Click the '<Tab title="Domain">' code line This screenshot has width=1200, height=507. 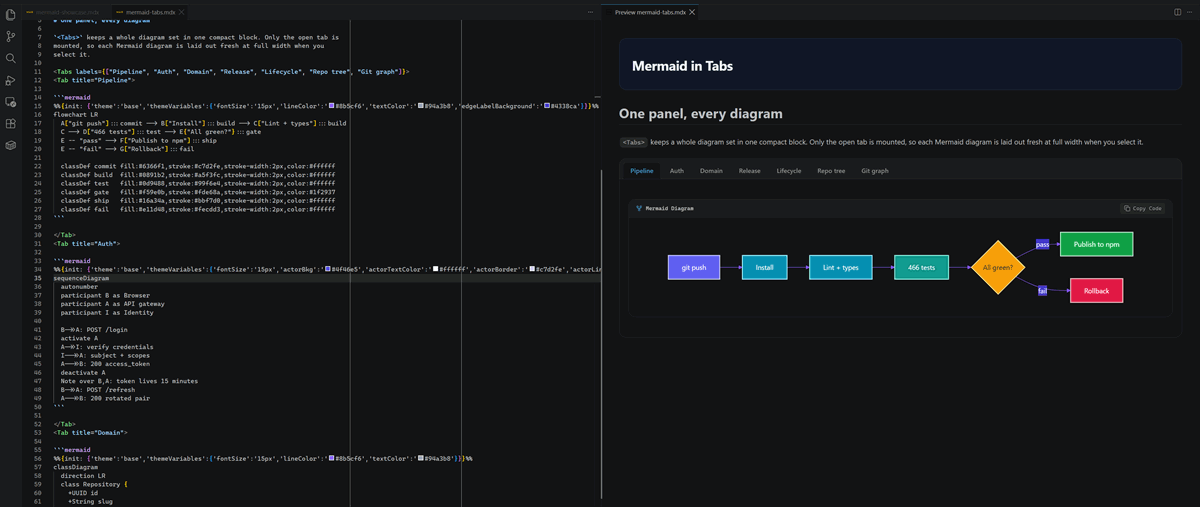tap(90, 432)
